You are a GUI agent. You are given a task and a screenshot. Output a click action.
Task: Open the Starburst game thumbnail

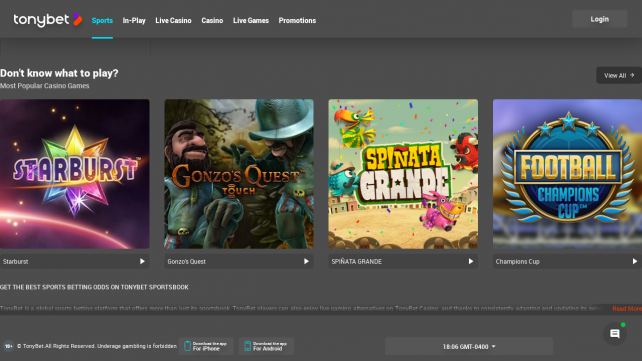pos(75,174)
